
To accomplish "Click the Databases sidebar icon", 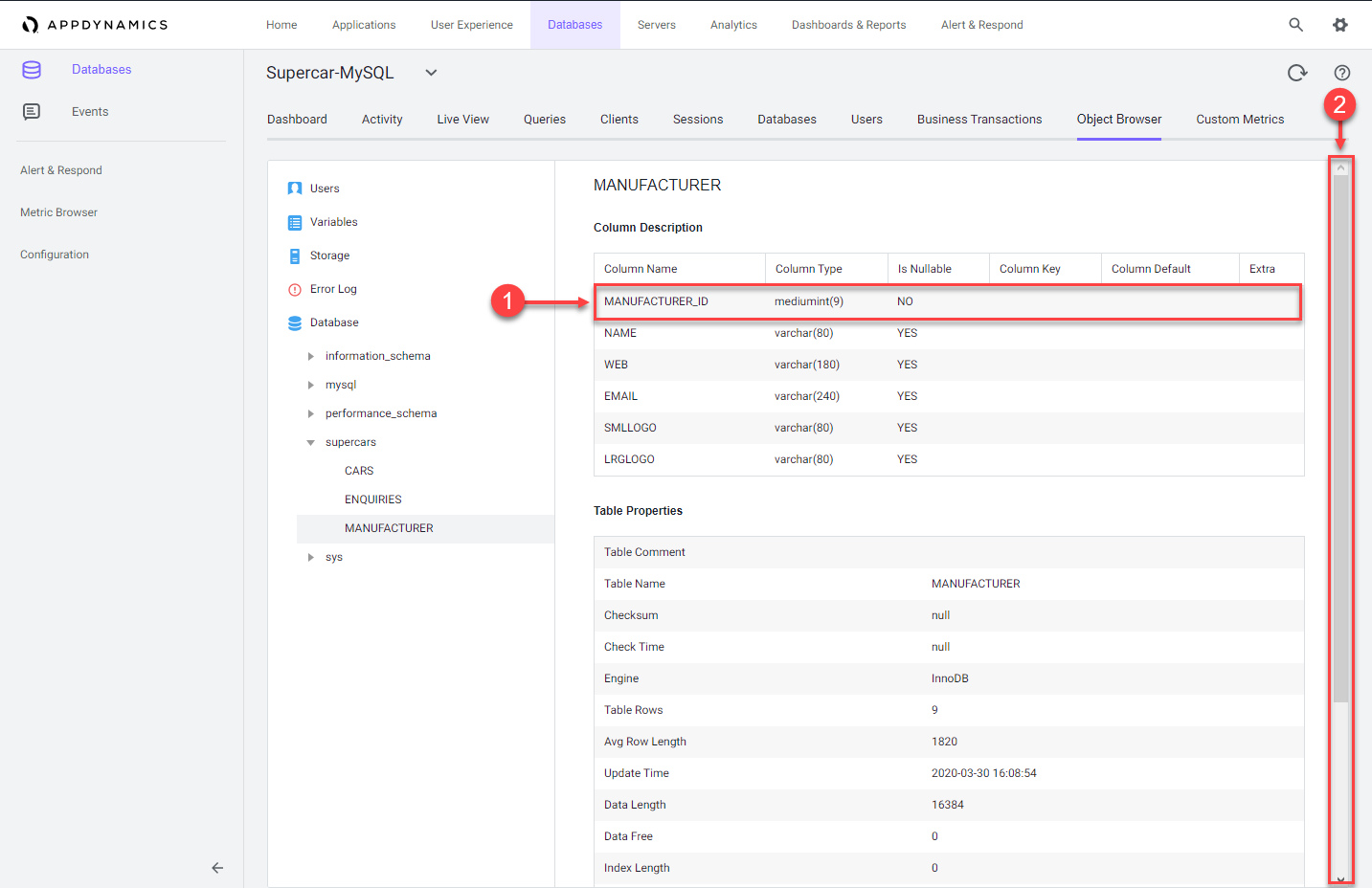I will coord(32,70).
